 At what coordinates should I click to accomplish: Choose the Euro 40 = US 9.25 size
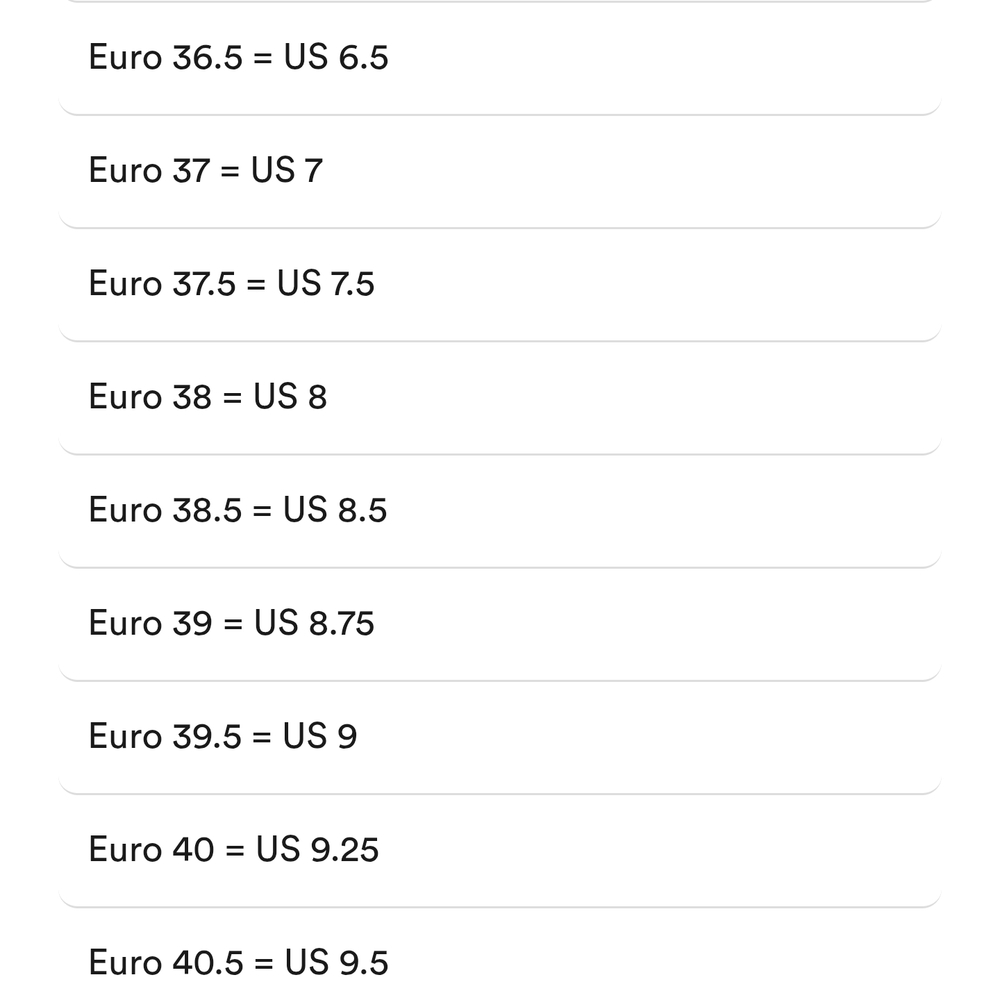500,849
